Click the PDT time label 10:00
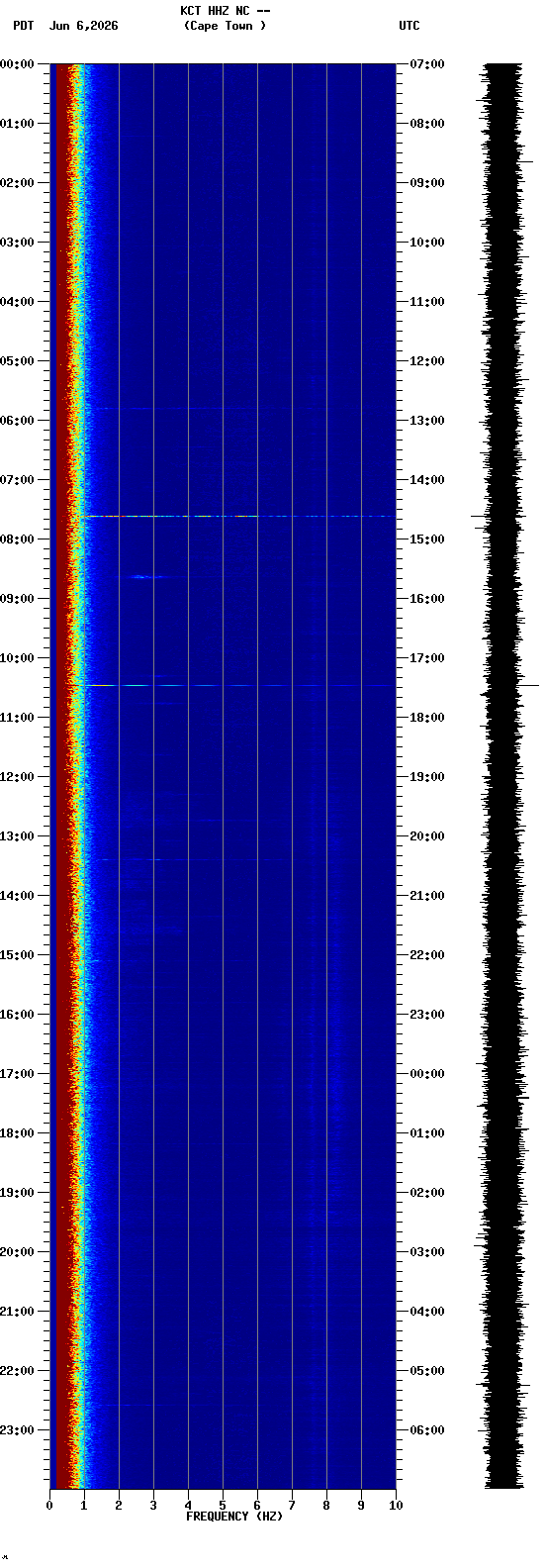This screenshot has height=1568, width=546. (18, 658)
